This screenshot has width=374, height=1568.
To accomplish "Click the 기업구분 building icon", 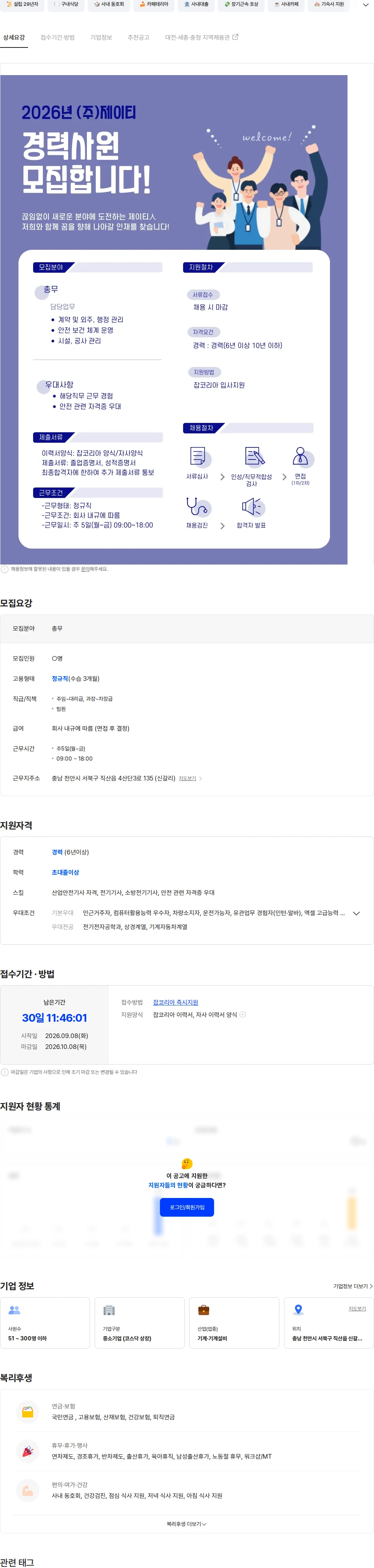I will [x=109, y=1310].
